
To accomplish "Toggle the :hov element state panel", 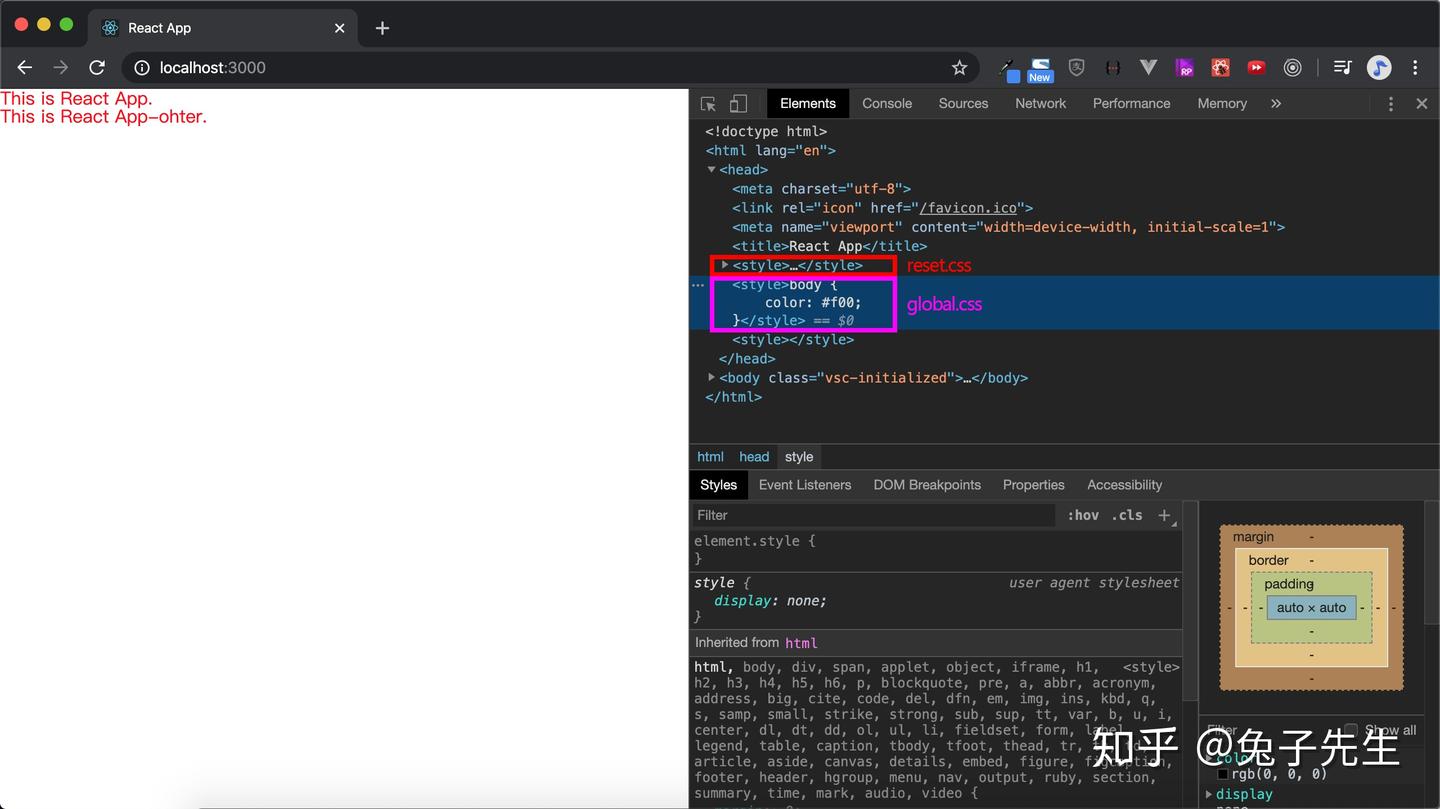I will tap(1083, 515).
